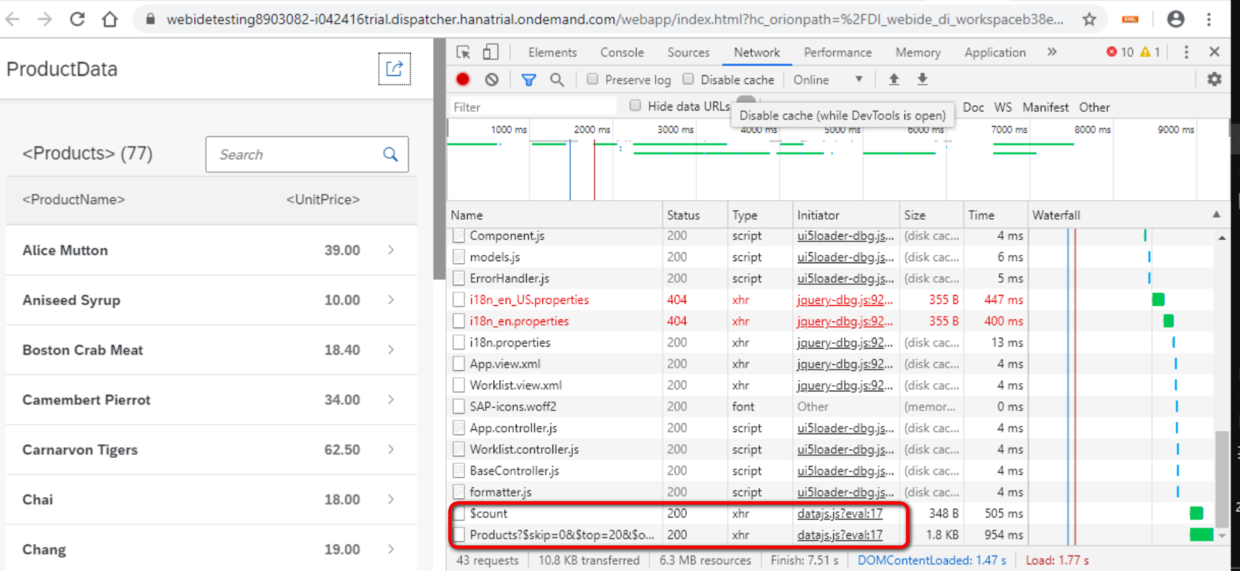Screen dimensions: 1240x571
Task: Open the Online throttling dropdown
Action: pos(828,80)
